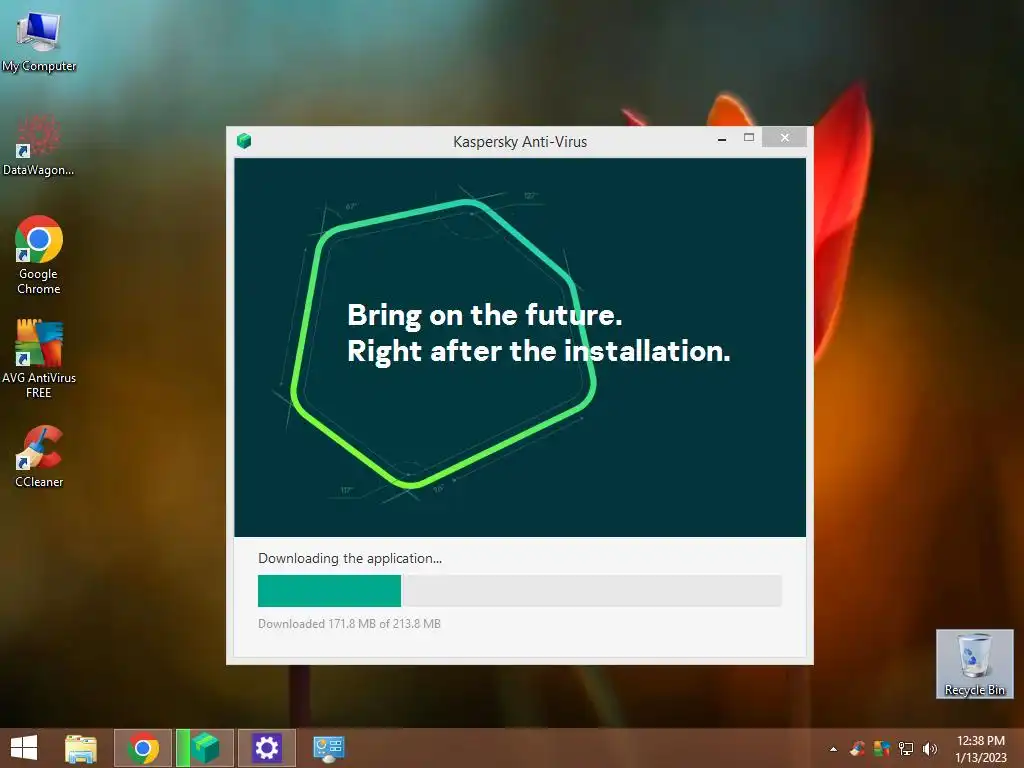
Task: Open the Windows Start button
Action: click(24, 748)
